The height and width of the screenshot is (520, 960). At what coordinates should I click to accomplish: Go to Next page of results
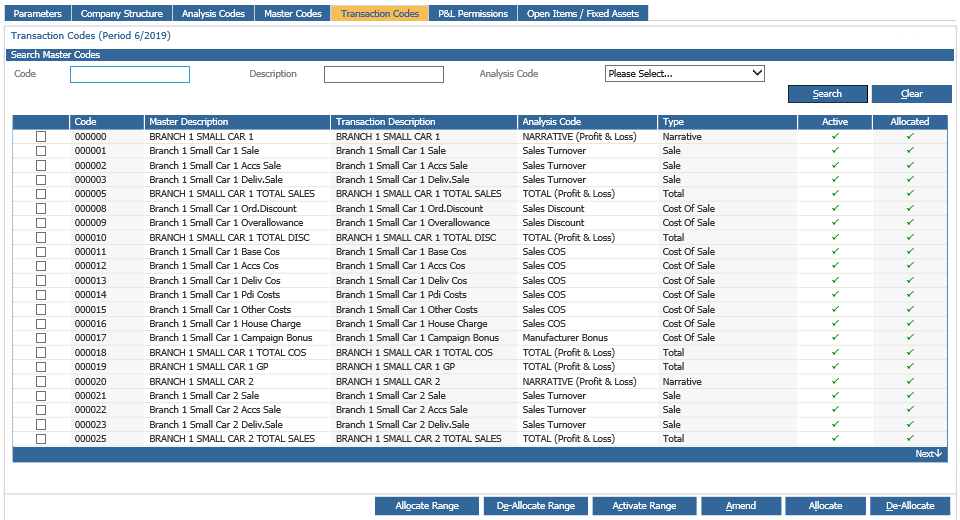928,454
